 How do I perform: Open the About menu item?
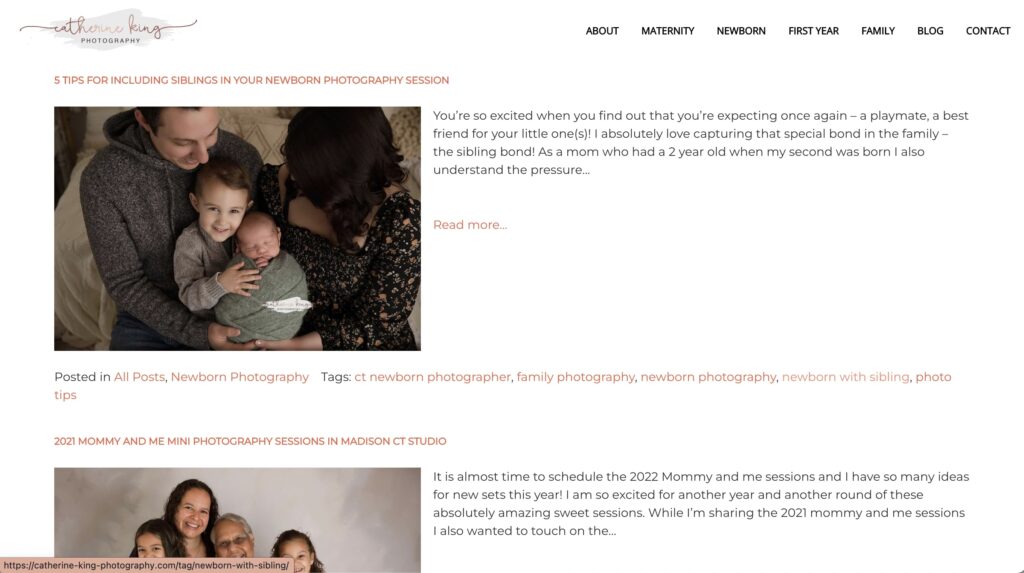(601, 31)
